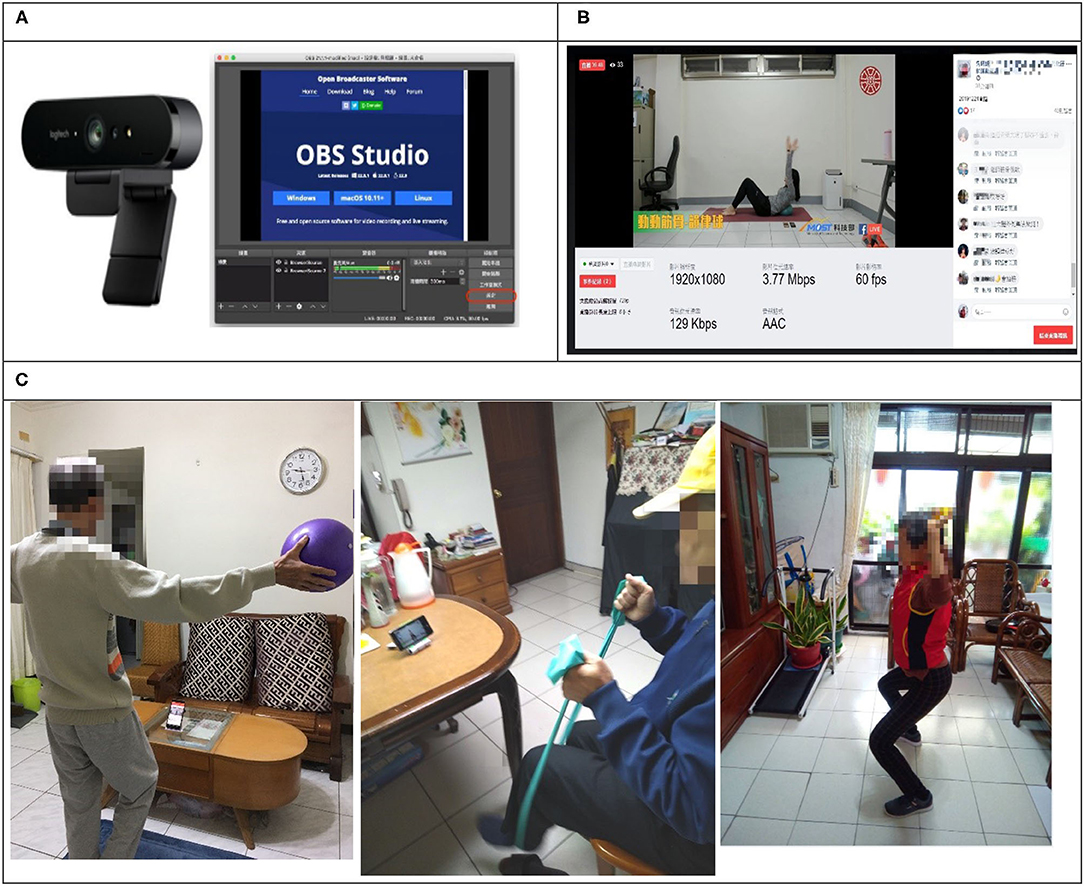Viewport: 1084px width, 887px height.
Task: Open transition properties gear icon
Action: click(x=461, y=272)
